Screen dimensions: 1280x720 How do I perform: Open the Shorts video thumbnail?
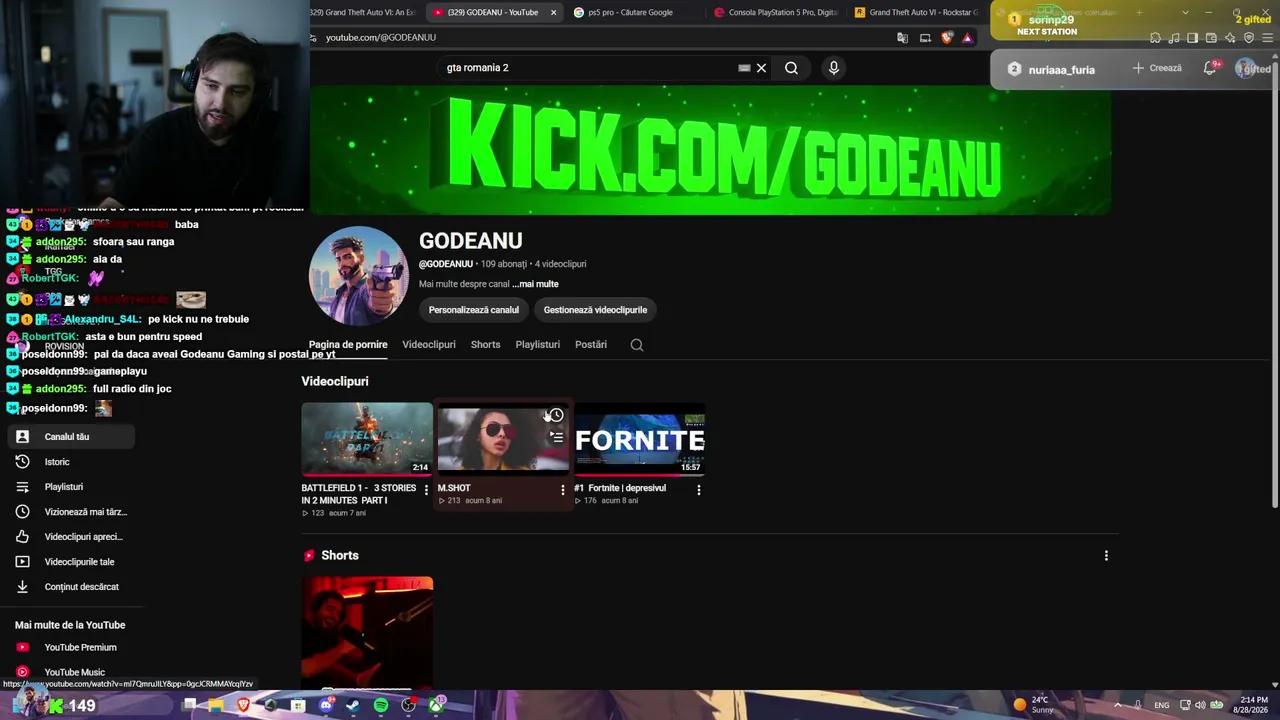(367, 632)
